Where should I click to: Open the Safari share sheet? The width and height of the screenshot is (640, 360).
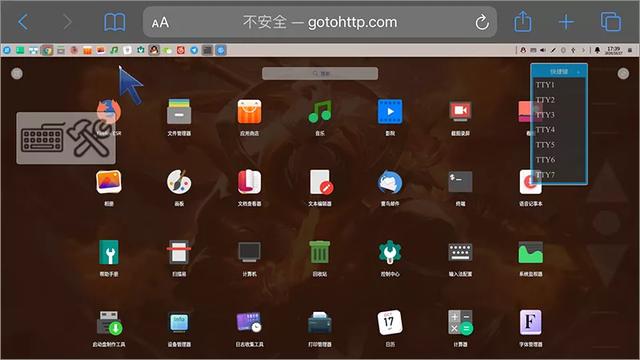[523, 21]
